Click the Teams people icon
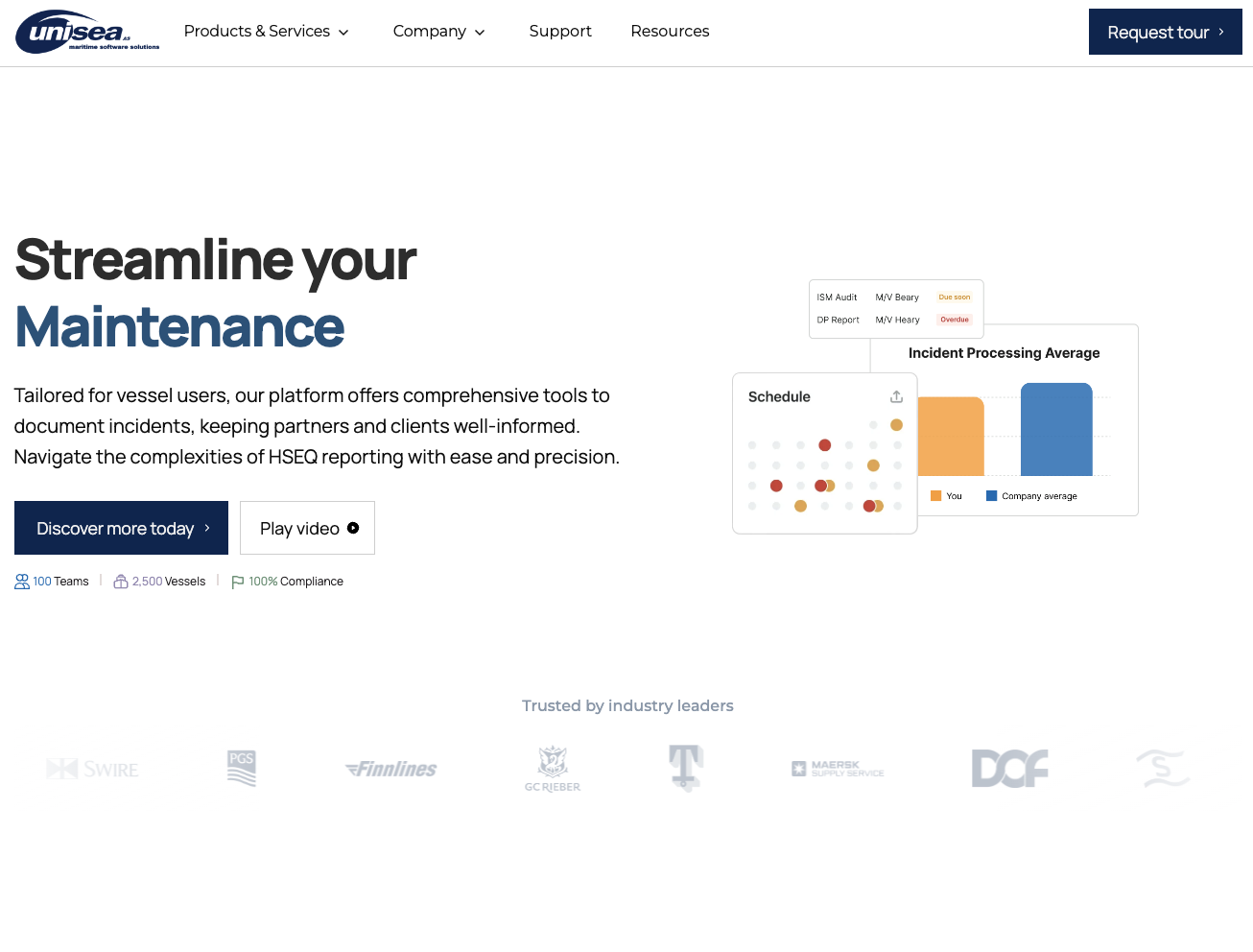 pyautogui.click(x=21, y=581)
